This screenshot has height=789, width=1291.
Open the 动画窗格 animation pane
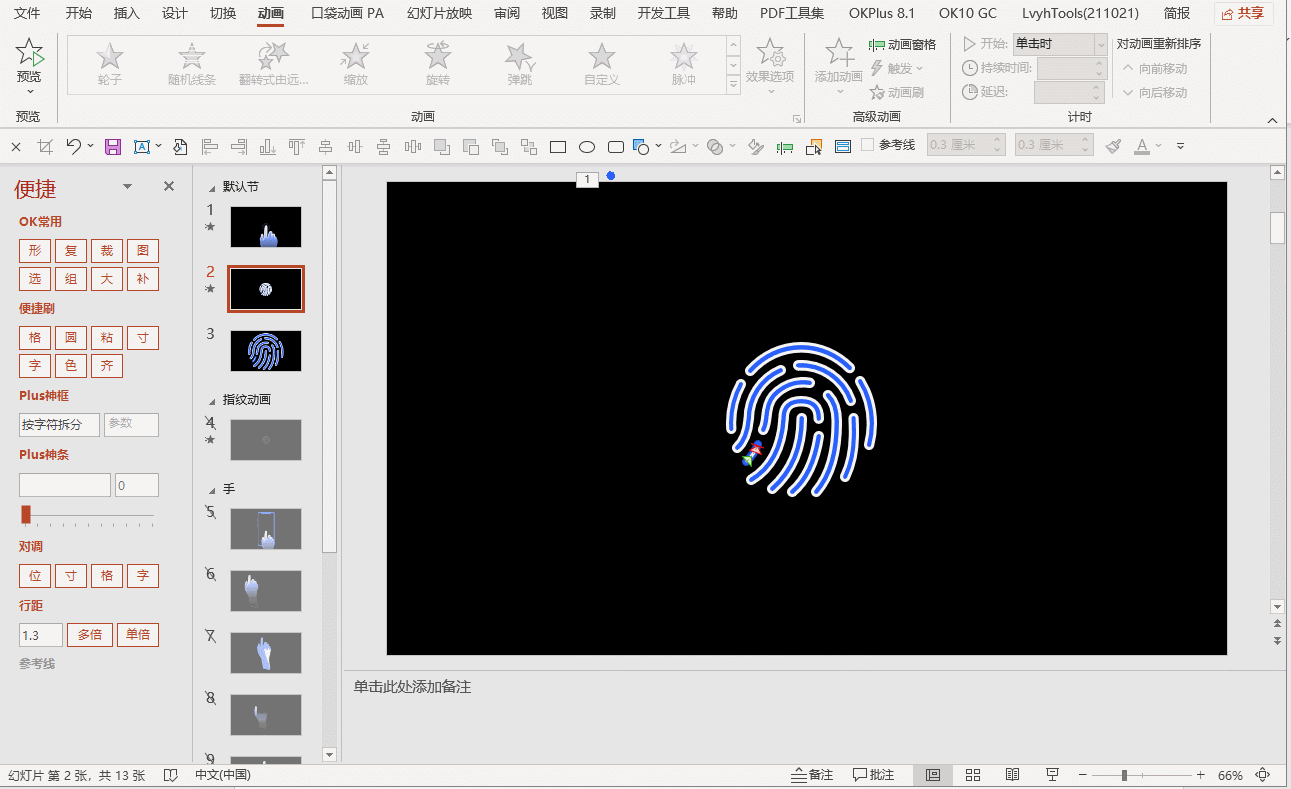click(903, 44)
